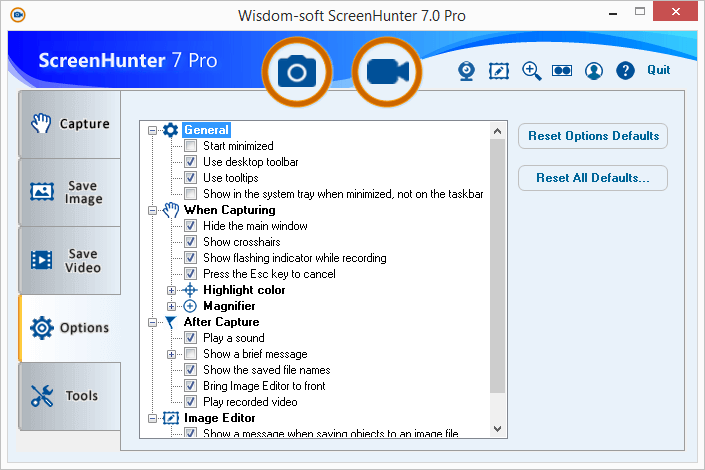Disable Show crosshairs checkbox
705x470 pixels.
pos(191,242)
